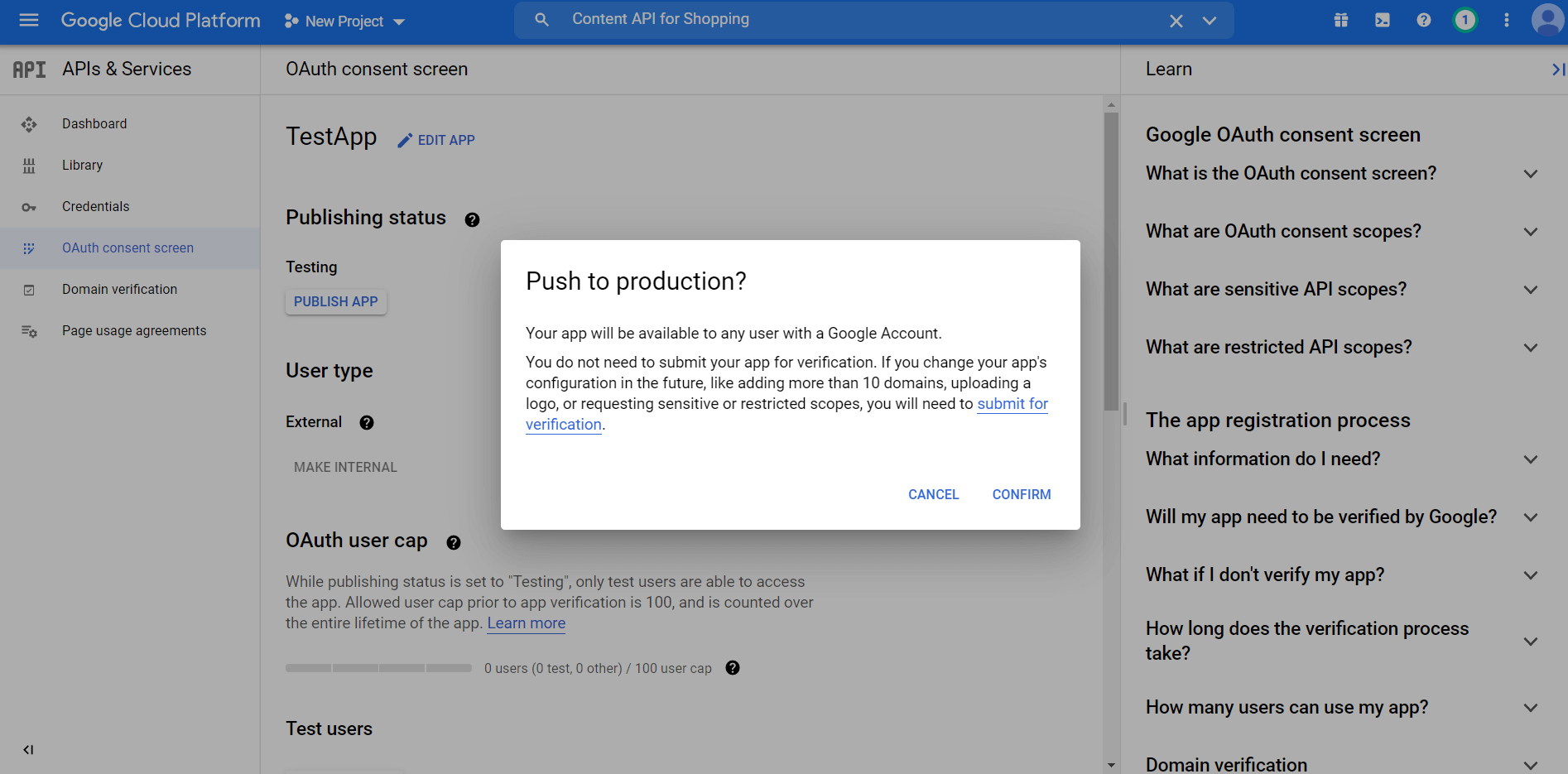Image resolution: width=1568 pixels, height=774 pixels.
Task: Open submit for verification link
Action: [1012, 404]
